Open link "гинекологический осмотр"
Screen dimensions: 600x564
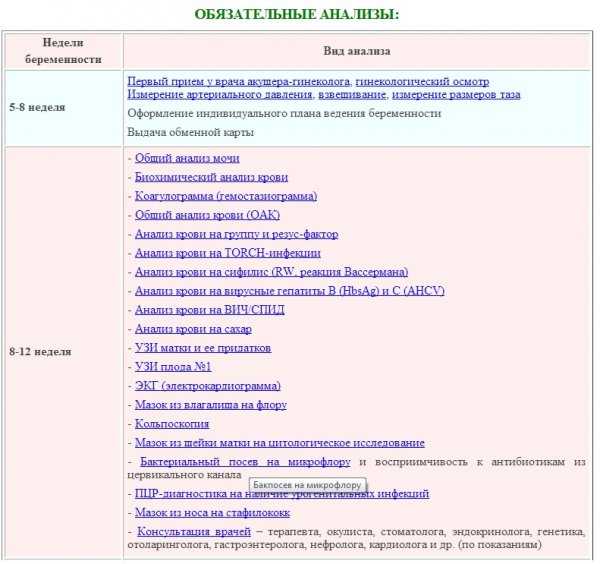tap(422, 82)
